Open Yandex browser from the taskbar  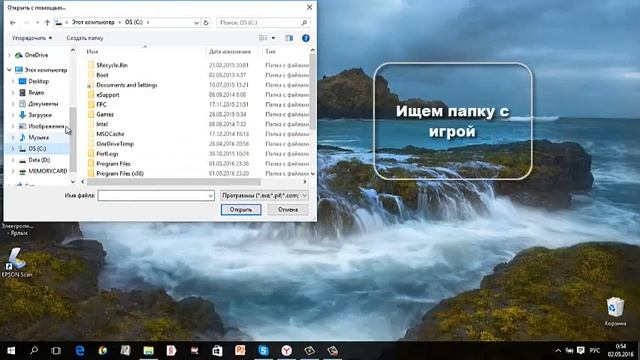pyautogui.click(x=287, y=350)
